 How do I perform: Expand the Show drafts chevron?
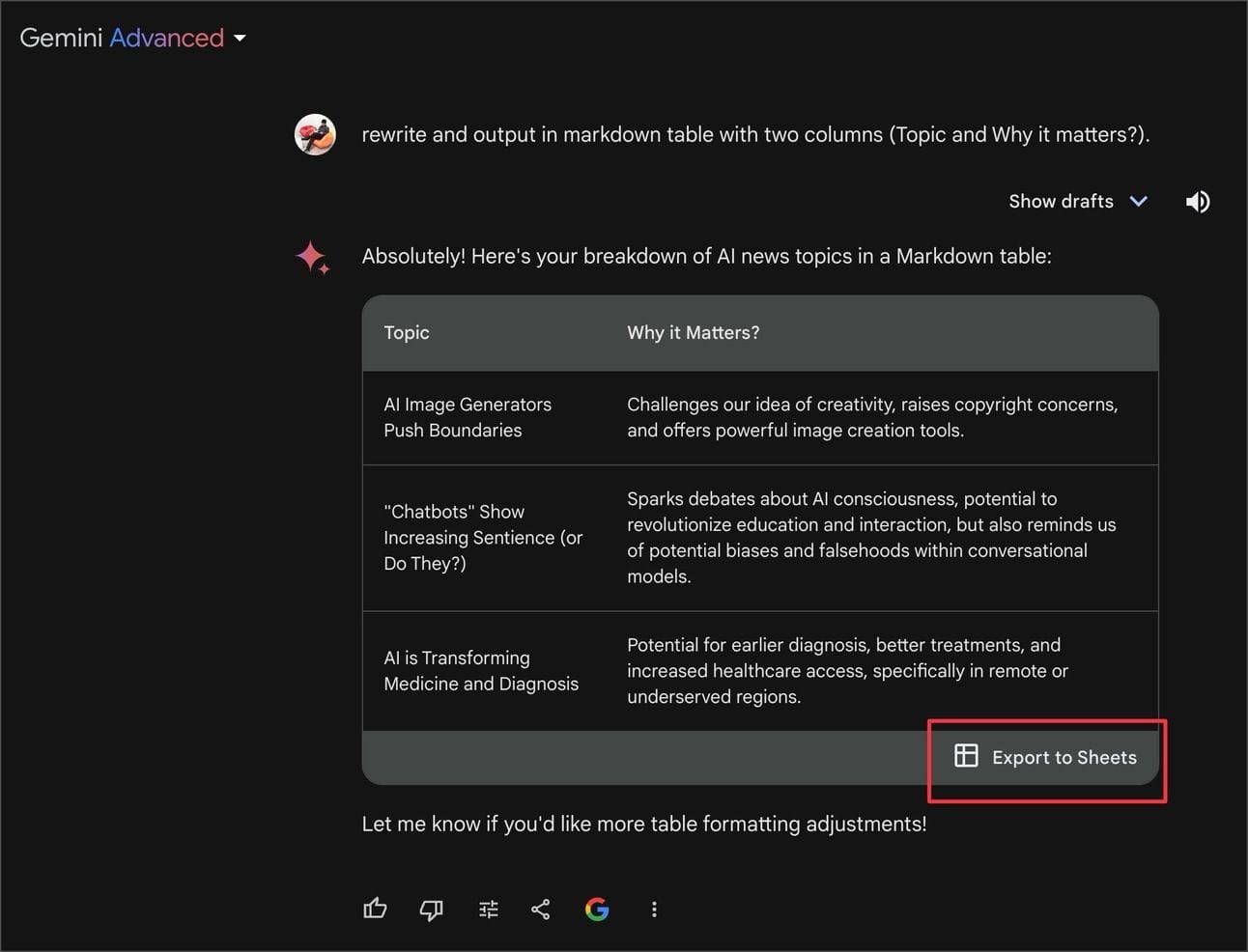tap(1139, 201)
